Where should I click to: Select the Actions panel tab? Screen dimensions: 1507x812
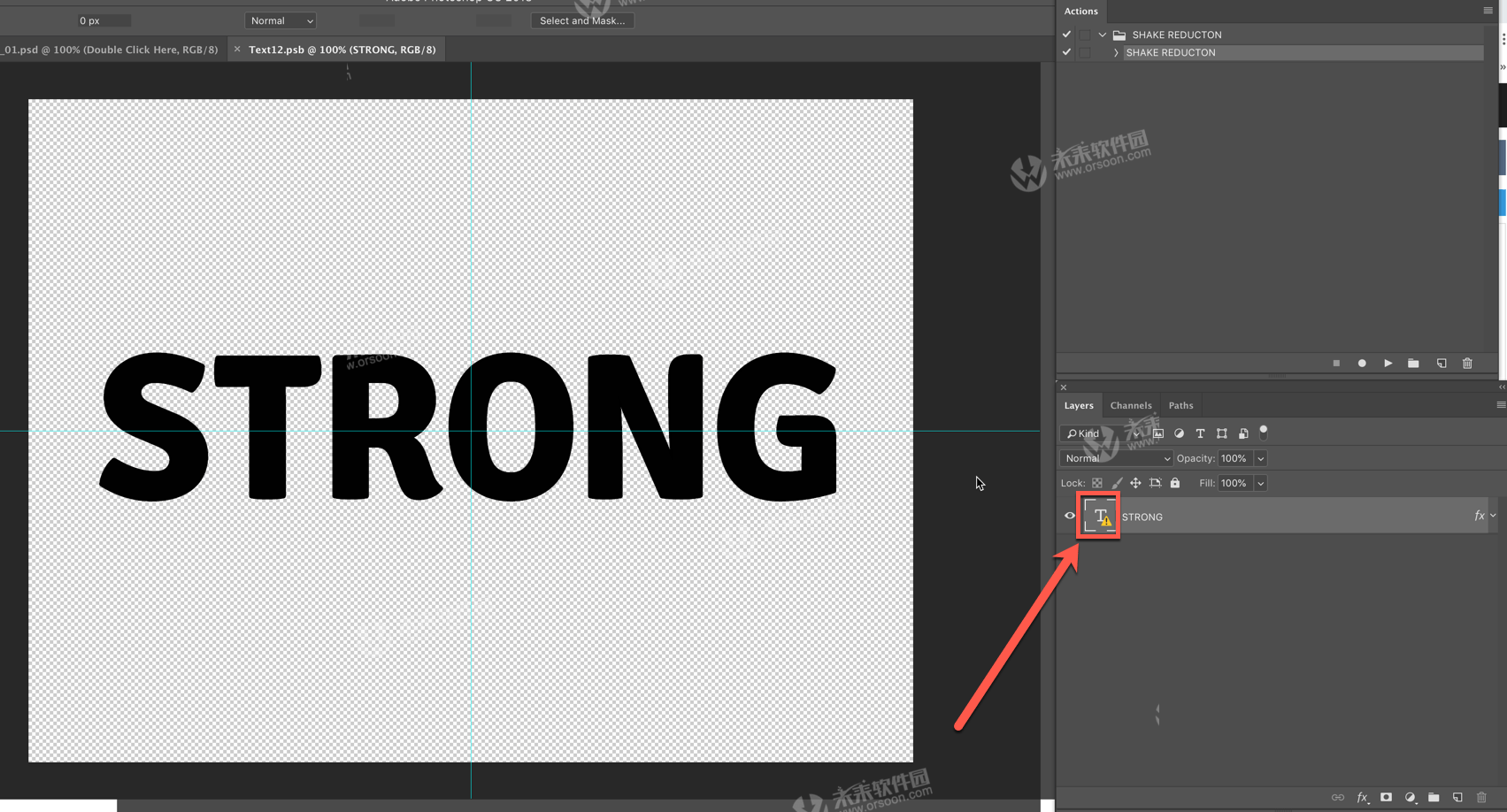(x=1080, y=11)
